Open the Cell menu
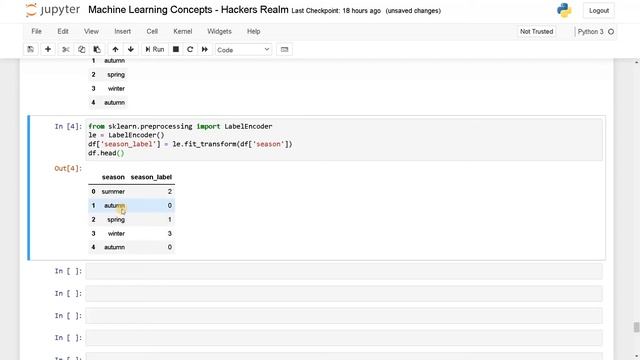The height and width of the screenshot is (360, 640). coord(152,31)
